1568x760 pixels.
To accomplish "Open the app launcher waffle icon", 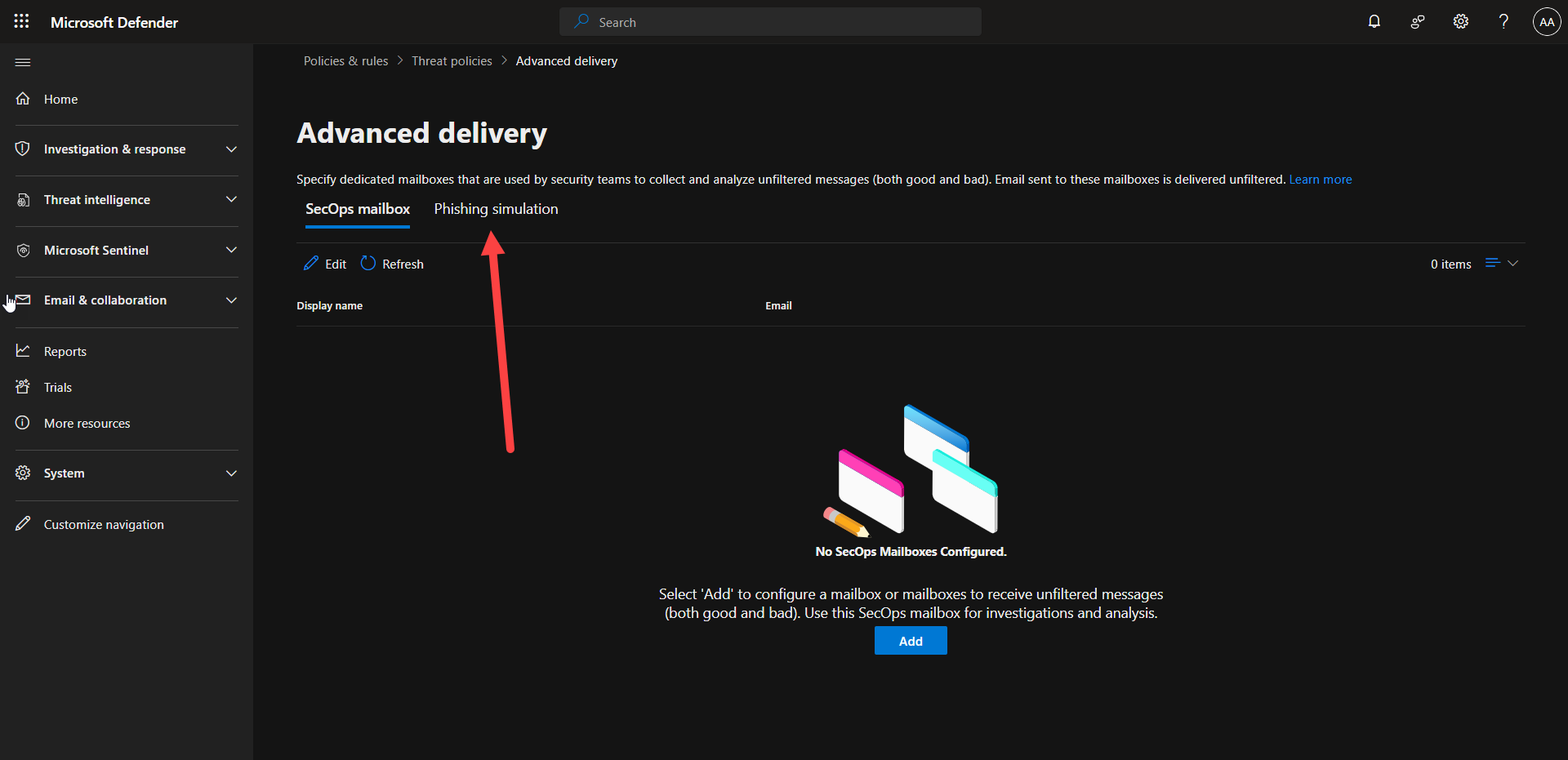I will click(x=22, y=22).
